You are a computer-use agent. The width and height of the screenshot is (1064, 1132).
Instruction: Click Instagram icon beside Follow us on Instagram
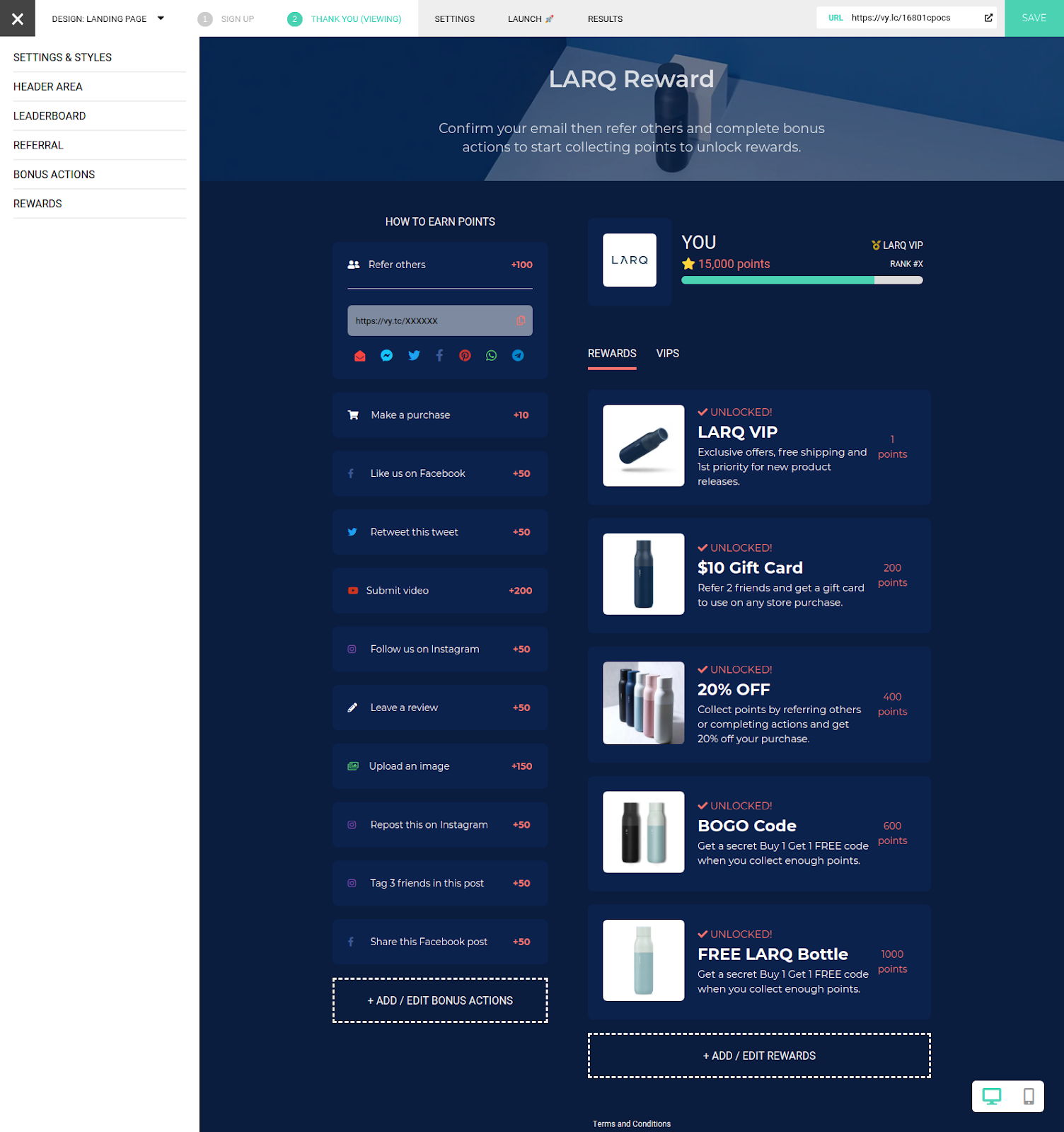coord(352,649)
